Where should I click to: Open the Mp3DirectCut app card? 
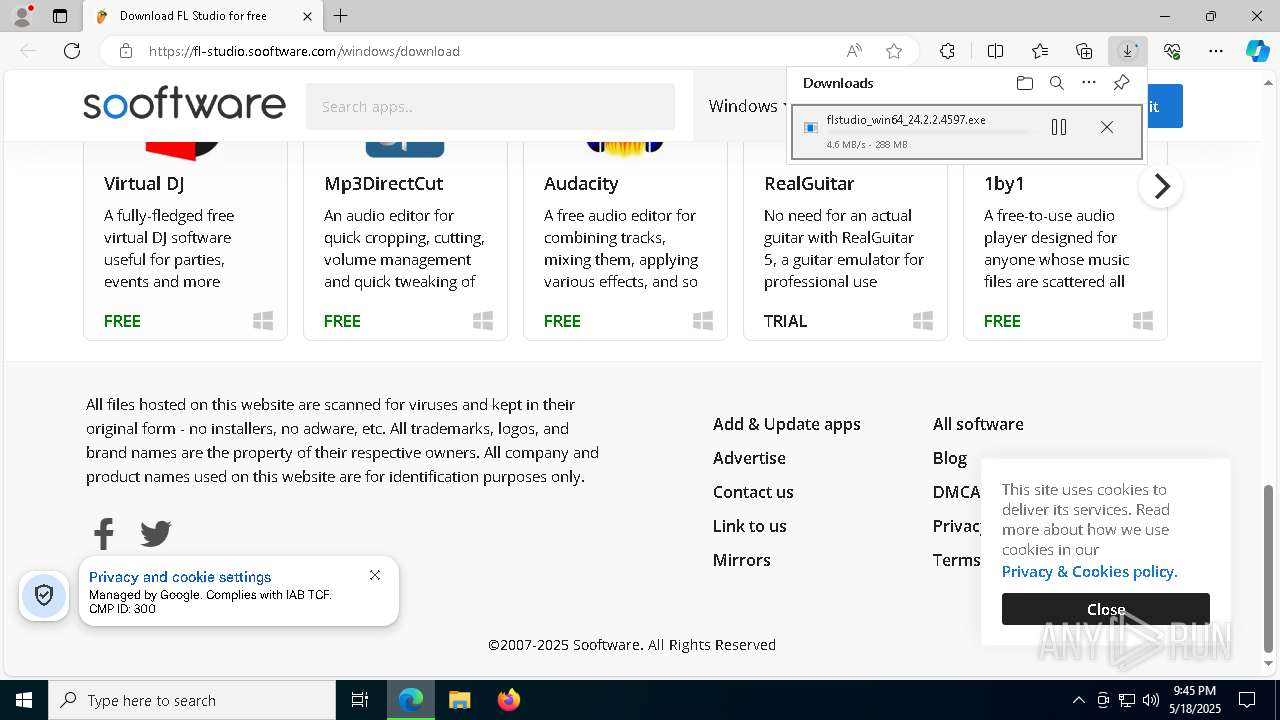(x=405, y=240)
